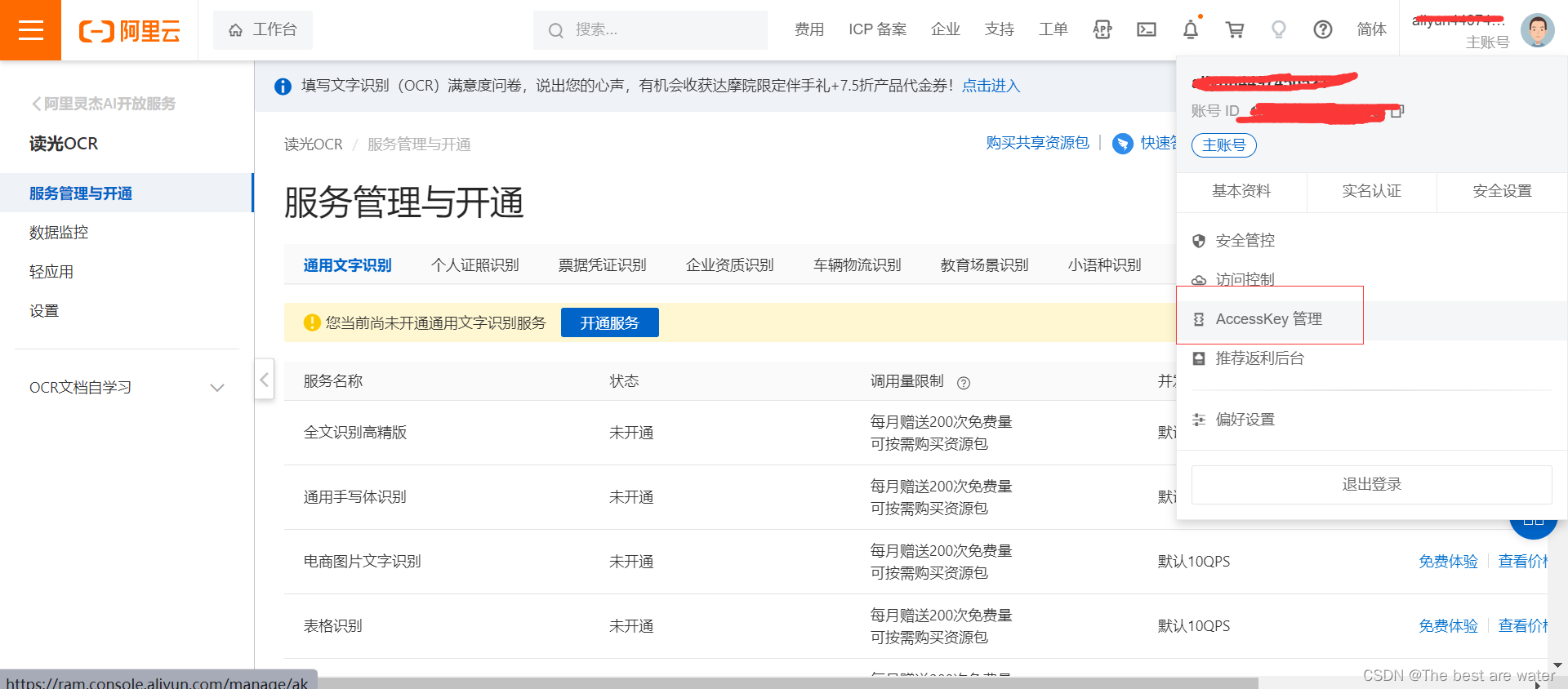Open the 工作台 workbench home button
Image resolution: width=1568 pixels, height=689 pixels.
(262, 30)
